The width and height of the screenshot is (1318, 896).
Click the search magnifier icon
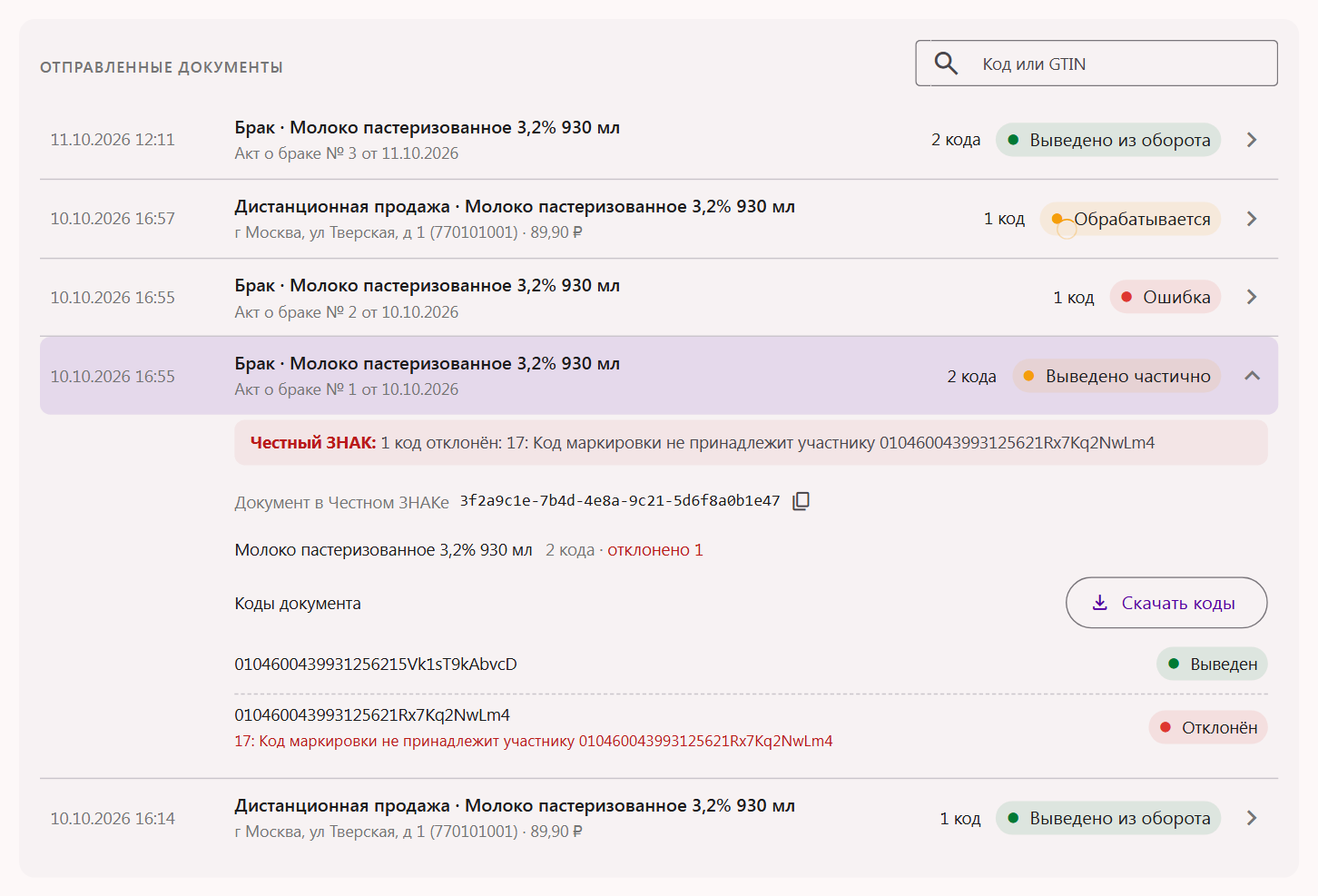[x=946, y=64]
